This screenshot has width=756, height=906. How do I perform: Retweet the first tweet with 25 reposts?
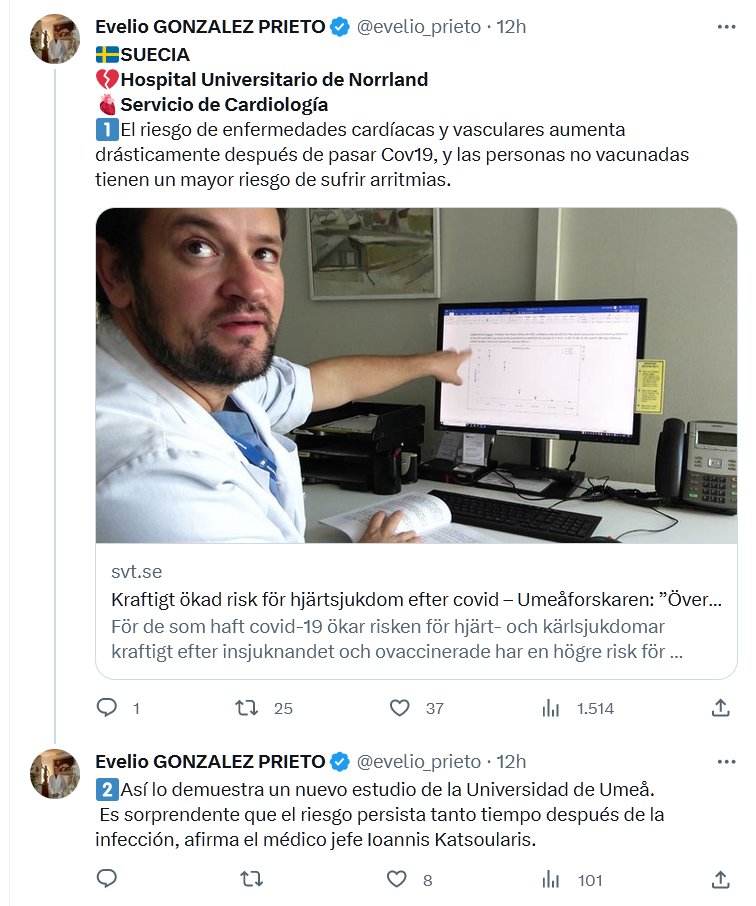[x=246, y=708]
